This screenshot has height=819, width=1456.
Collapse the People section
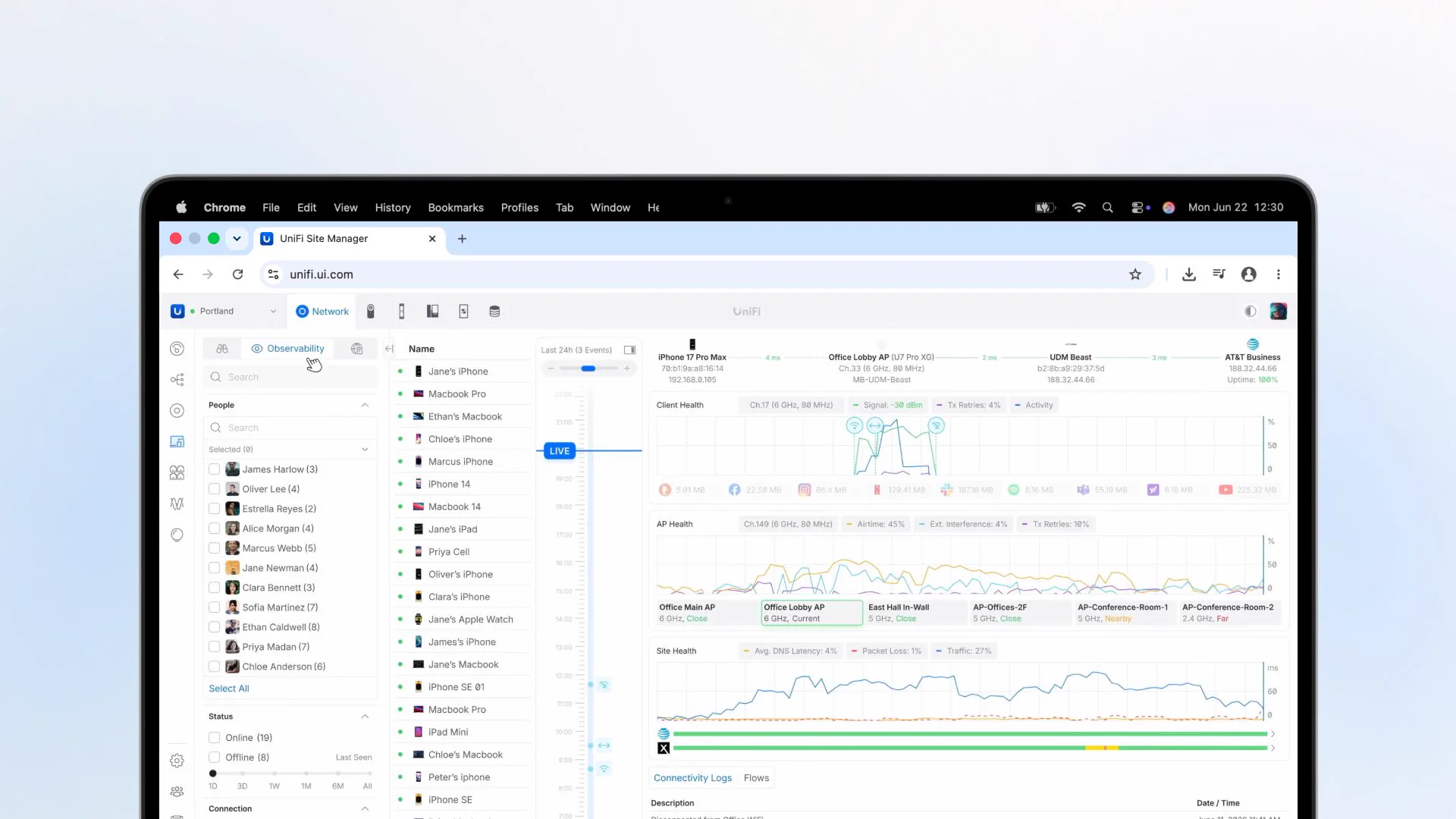[x=365, y=406]
